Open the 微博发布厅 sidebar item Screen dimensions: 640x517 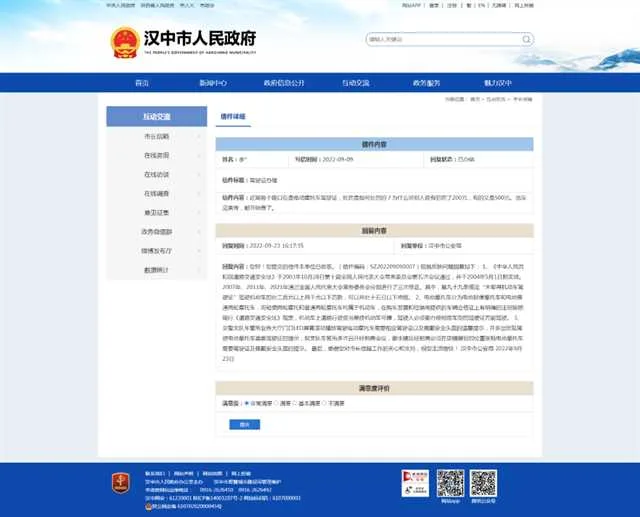click(x=156, y=251)
